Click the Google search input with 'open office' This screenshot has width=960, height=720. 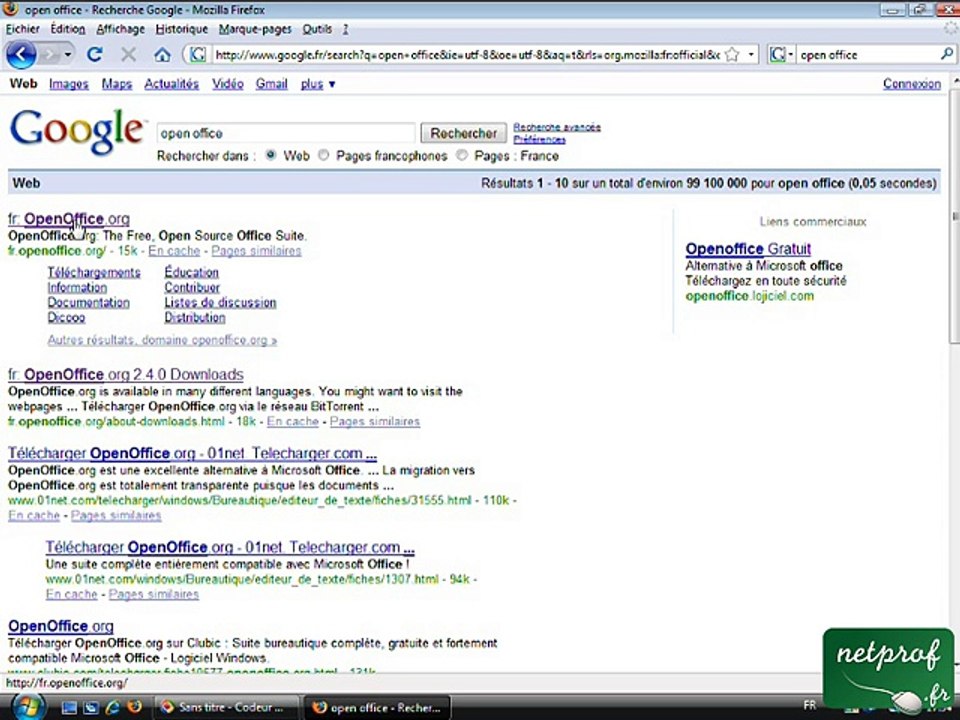pyautogui.click(x=286, y=133)
